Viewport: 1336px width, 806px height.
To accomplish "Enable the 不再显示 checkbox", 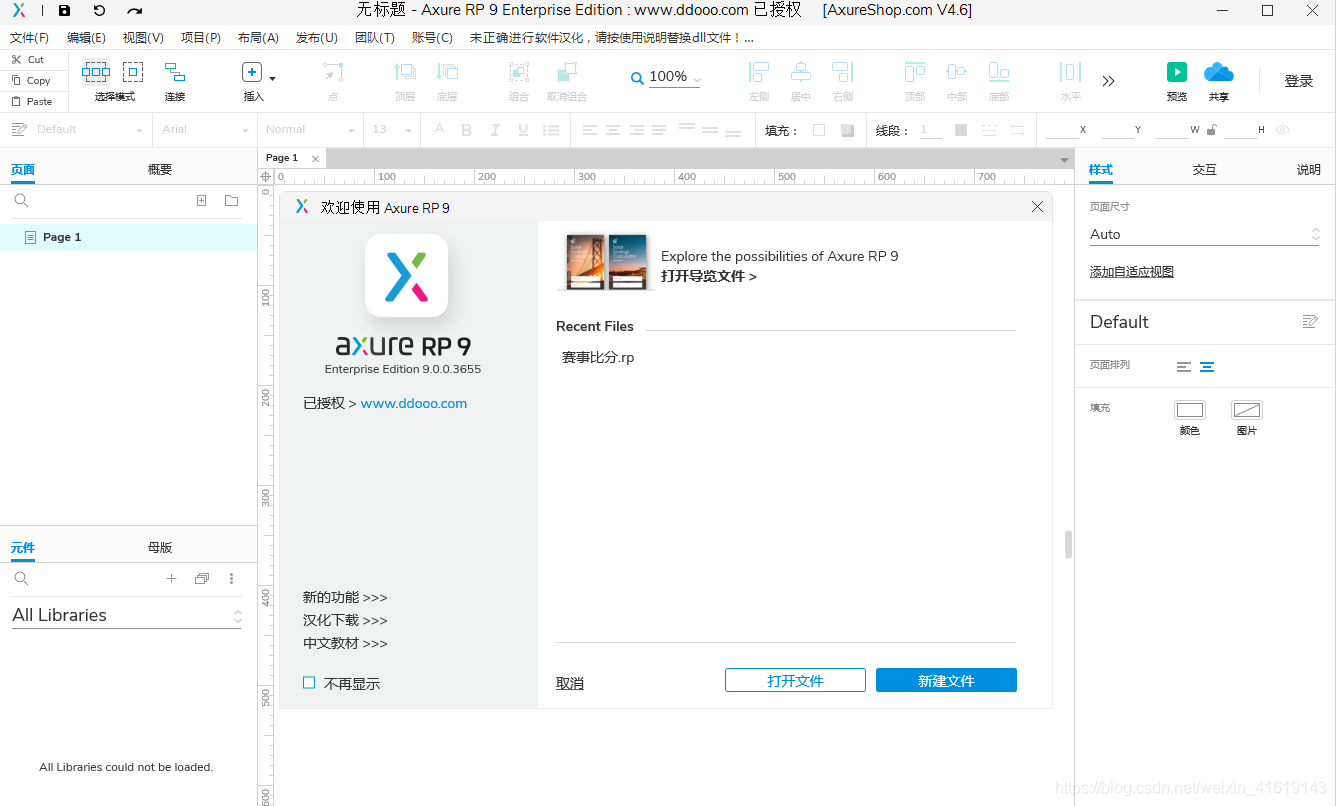I will tap(309, 683).
